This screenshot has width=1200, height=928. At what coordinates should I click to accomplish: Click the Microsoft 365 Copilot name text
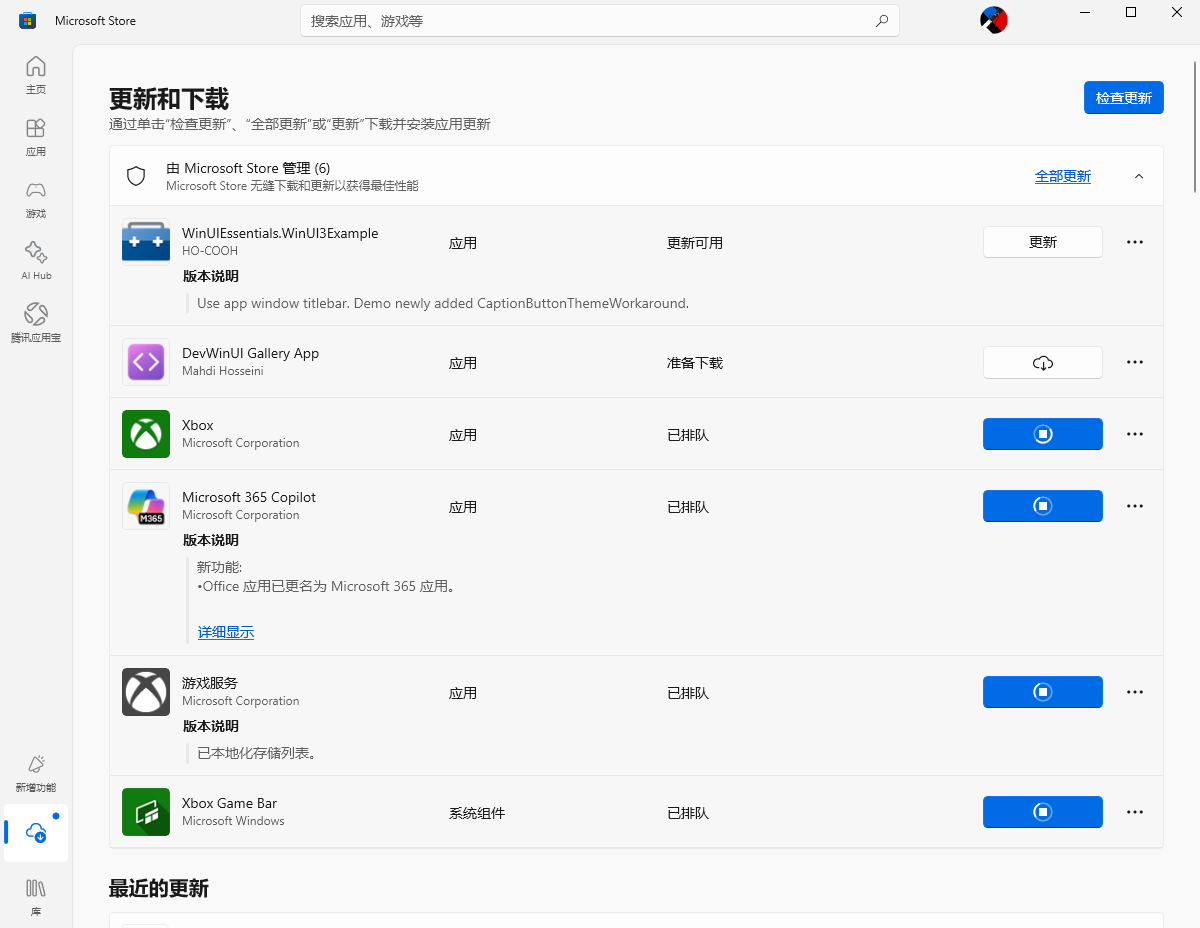click(249, 497)
